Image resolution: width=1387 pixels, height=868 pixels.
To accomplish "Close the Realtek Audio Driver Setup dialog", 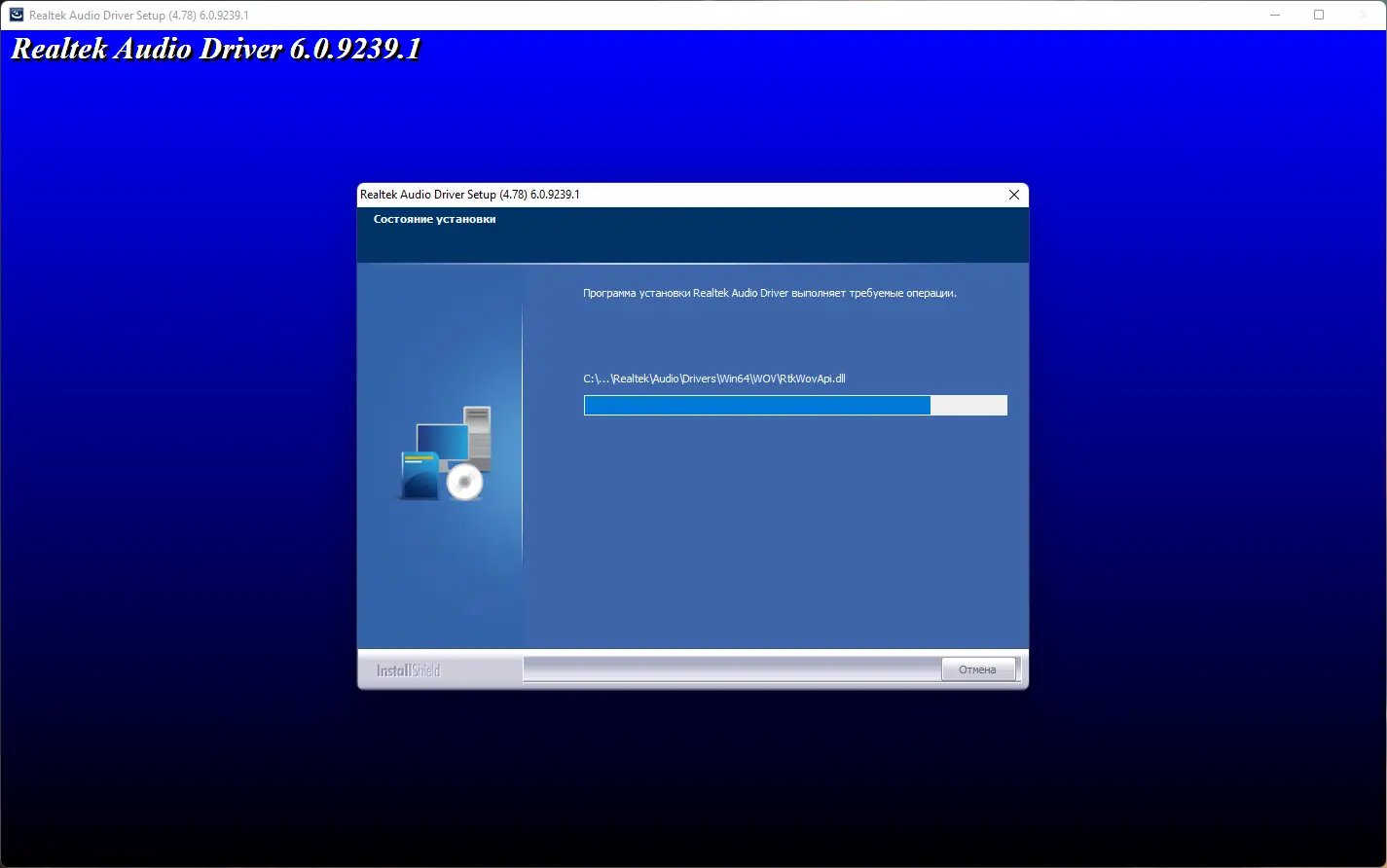I will [1013, 195].
